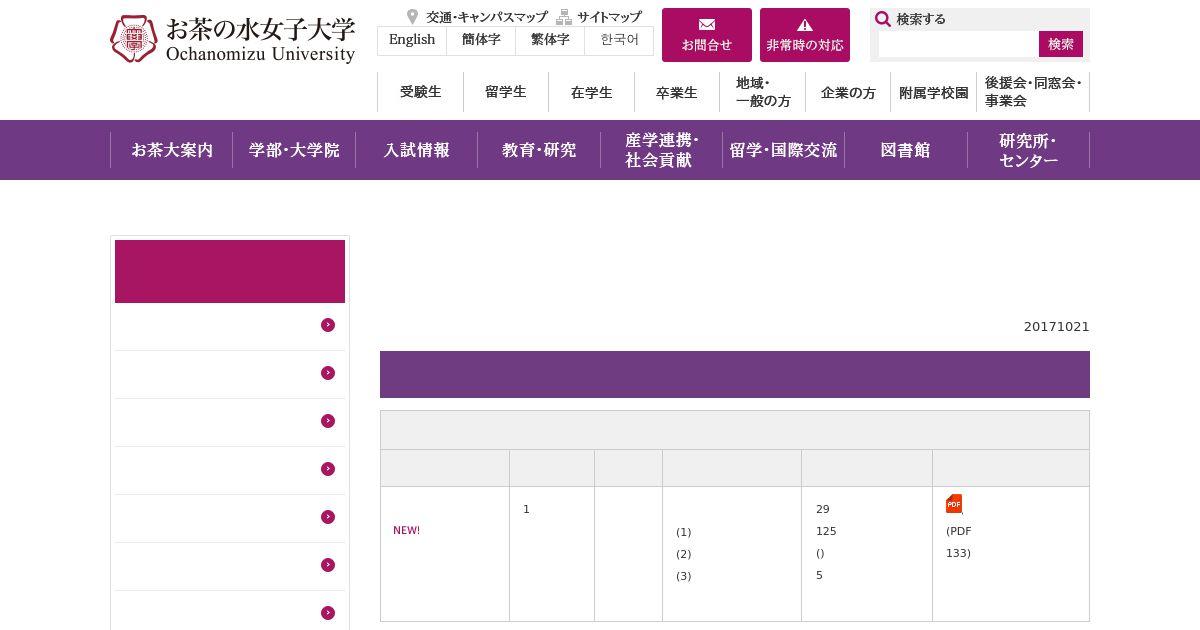The image size is (1200, 630).
Task: Open 留学生 audience menu
Action: point(505,92)
